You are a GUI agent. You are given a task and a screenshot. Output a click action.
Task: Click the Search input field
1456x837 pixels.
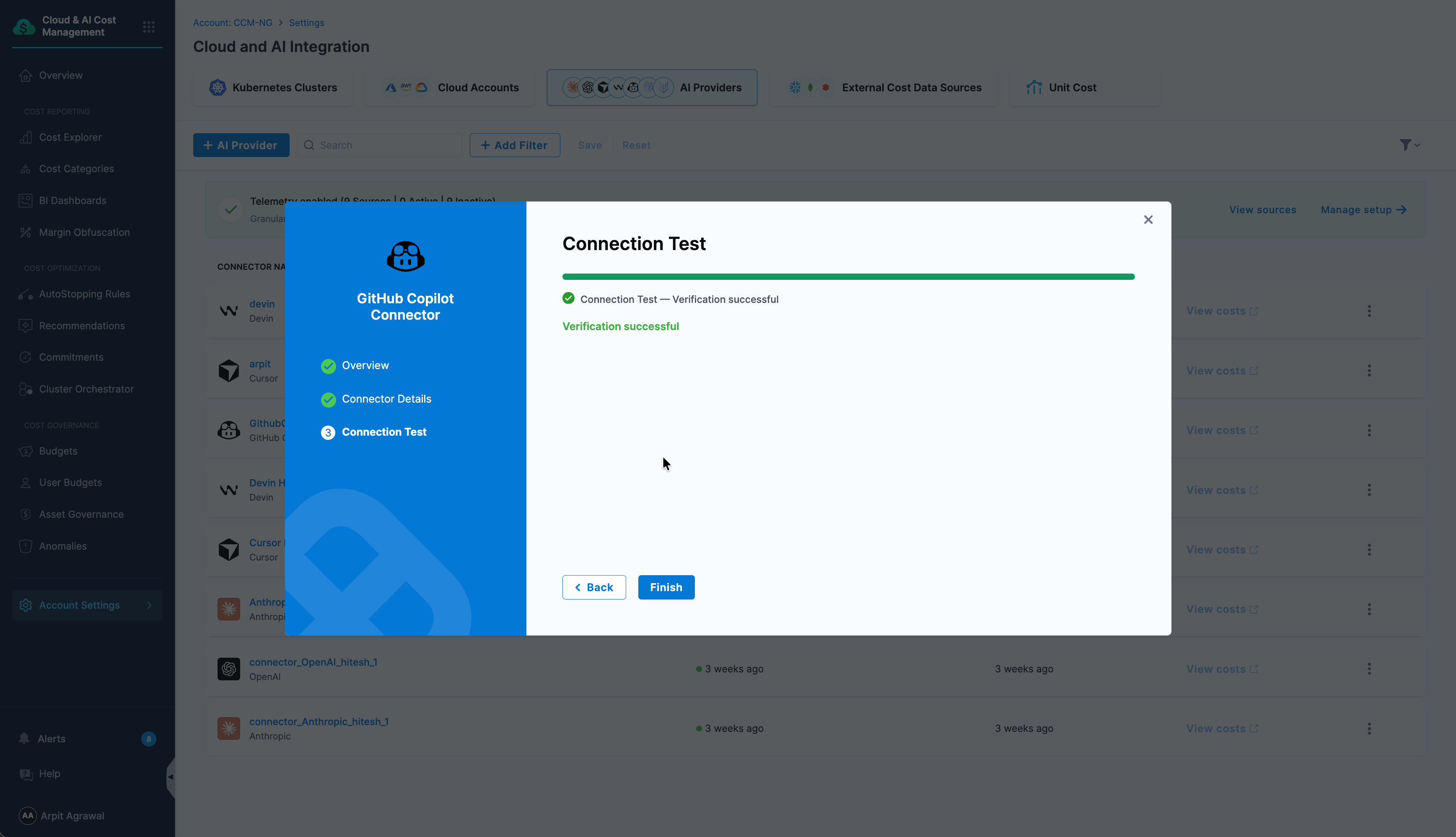point(380,145)
